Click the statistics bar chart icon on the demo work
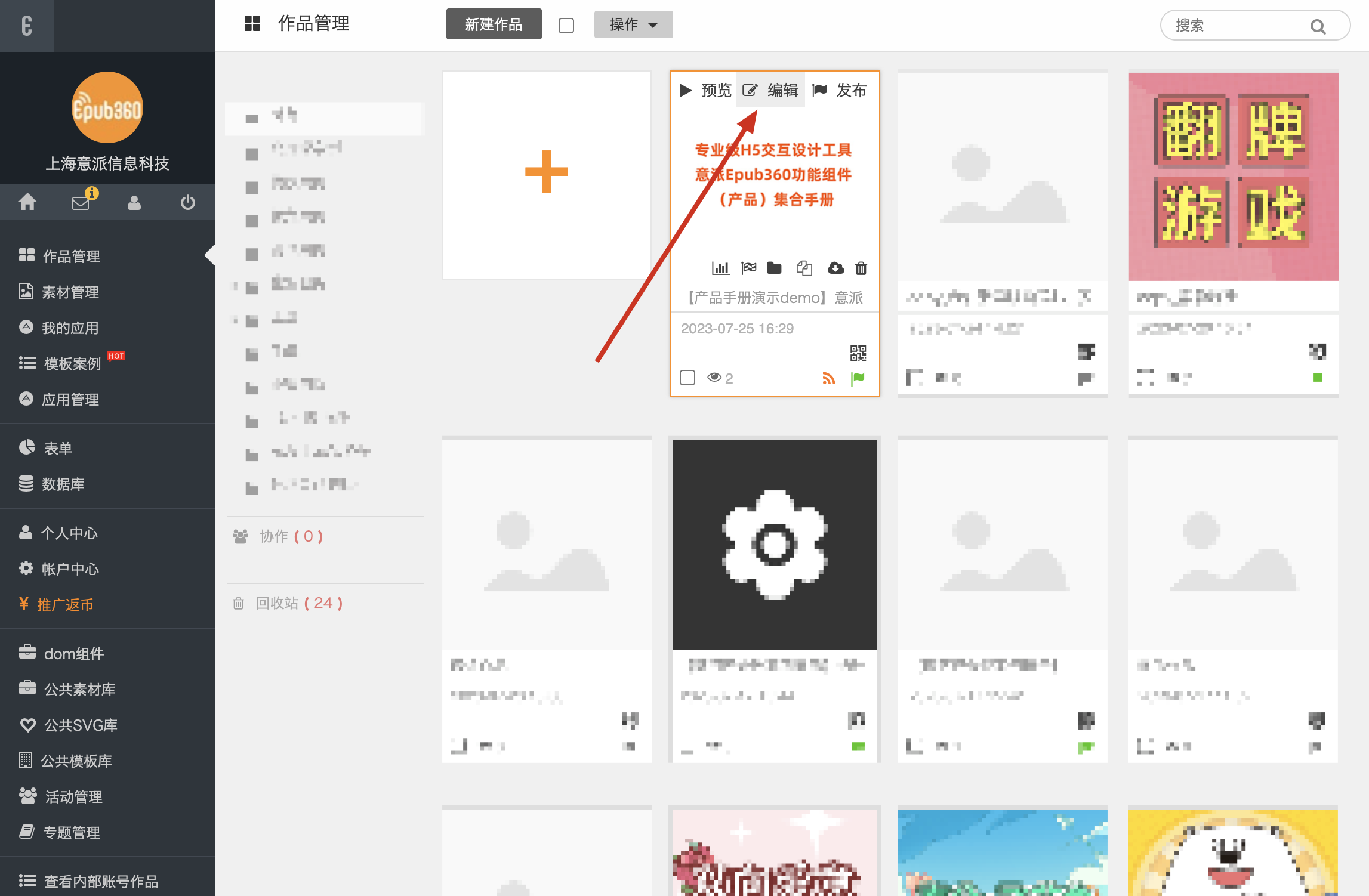The width and height of the screenshot is (1369, 896). pos(720,268)
